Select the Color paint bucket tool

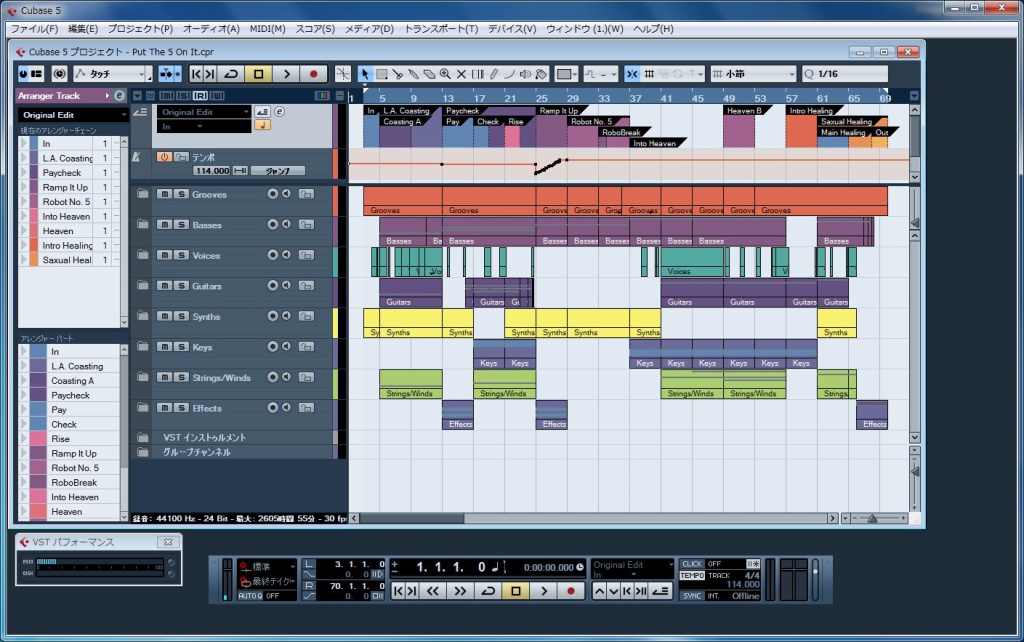(x=541, y=74)
